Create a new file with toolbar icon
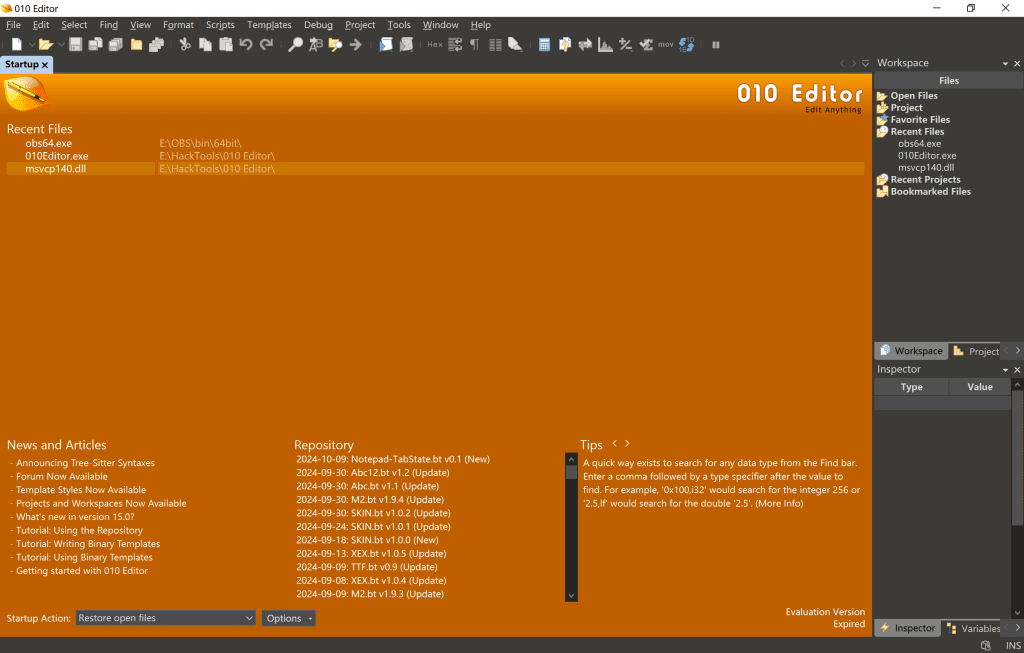Image resolution: width=1024 pixels, height=653 pixels. [x=16, y=44]
